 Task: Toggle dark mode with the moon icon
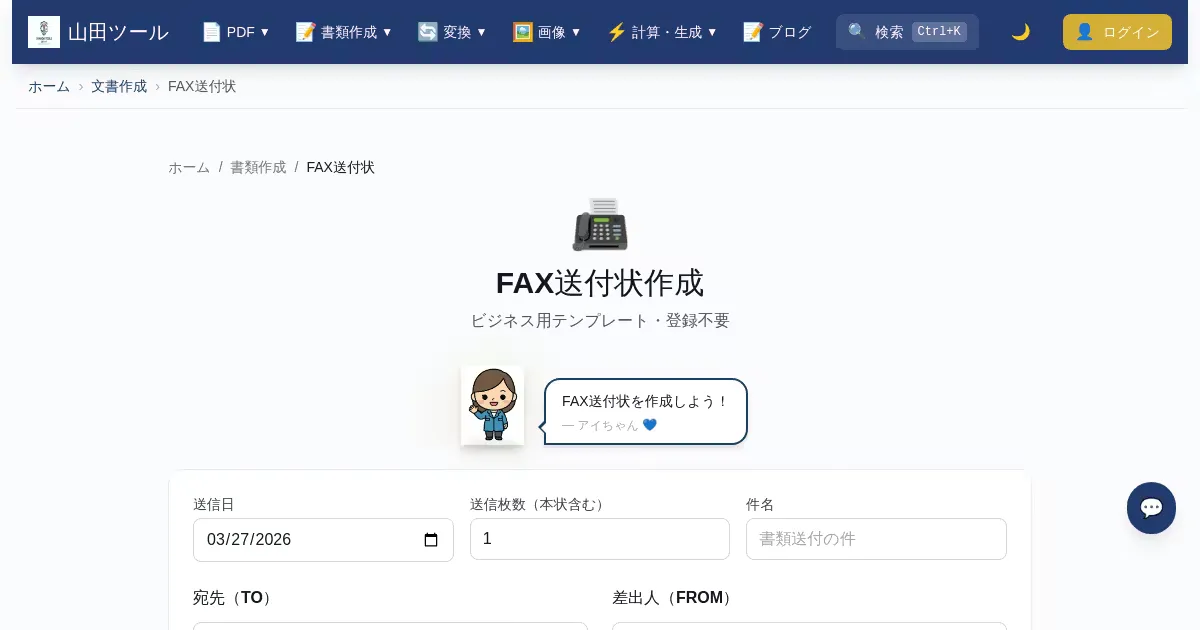coord(1020,32)
